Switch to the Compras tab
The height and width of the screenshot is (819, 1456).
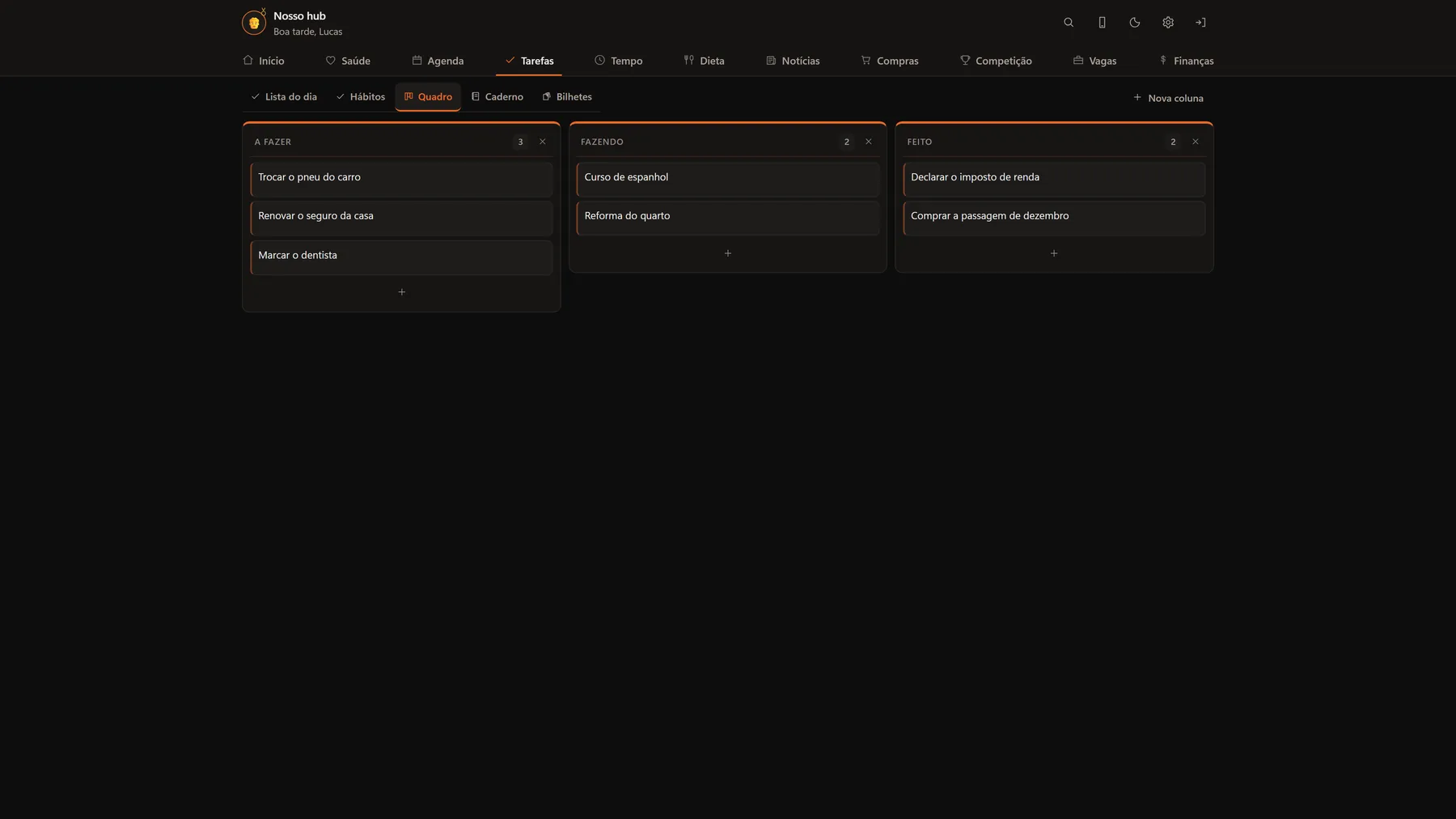[890, 61]
